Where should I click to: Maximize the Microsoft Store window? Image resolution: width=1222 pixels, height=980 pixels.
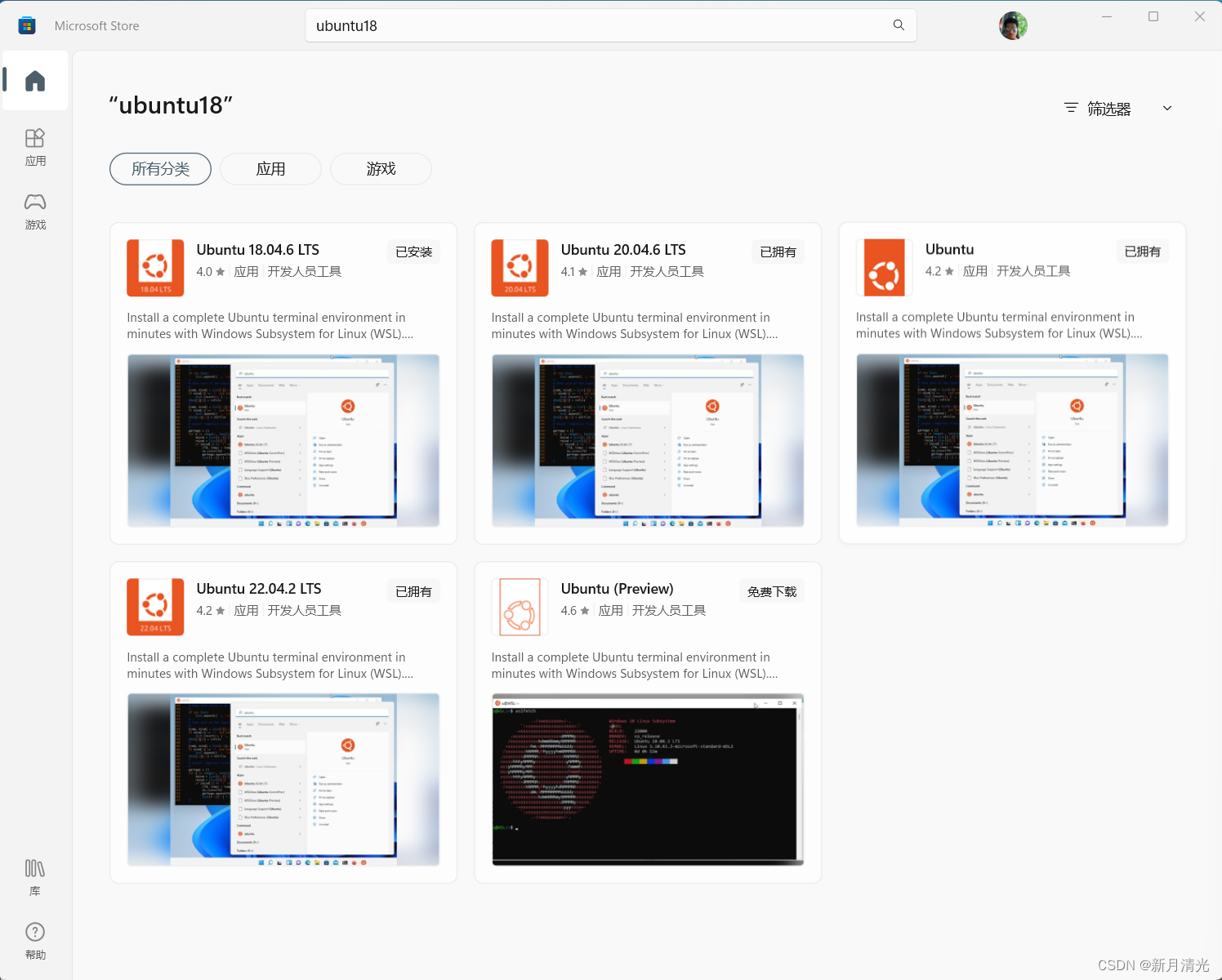(x=1153, y=16)
